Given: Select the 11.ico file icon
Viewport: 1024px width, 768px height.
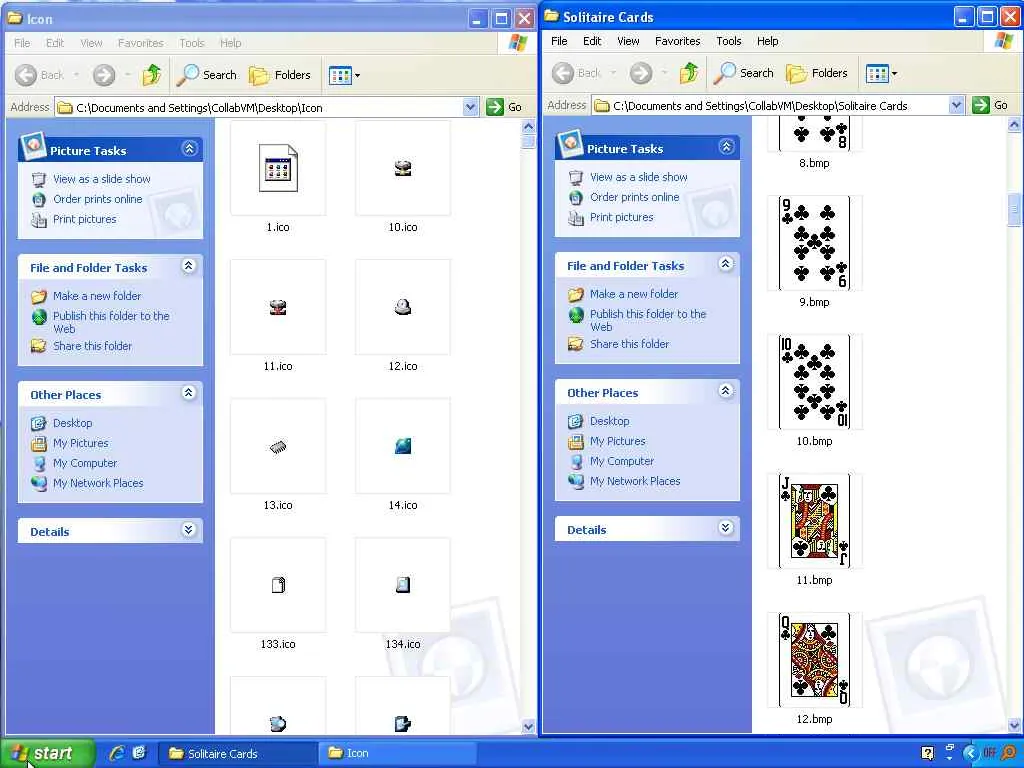Looking at the screenshot, I should point(278,307).
